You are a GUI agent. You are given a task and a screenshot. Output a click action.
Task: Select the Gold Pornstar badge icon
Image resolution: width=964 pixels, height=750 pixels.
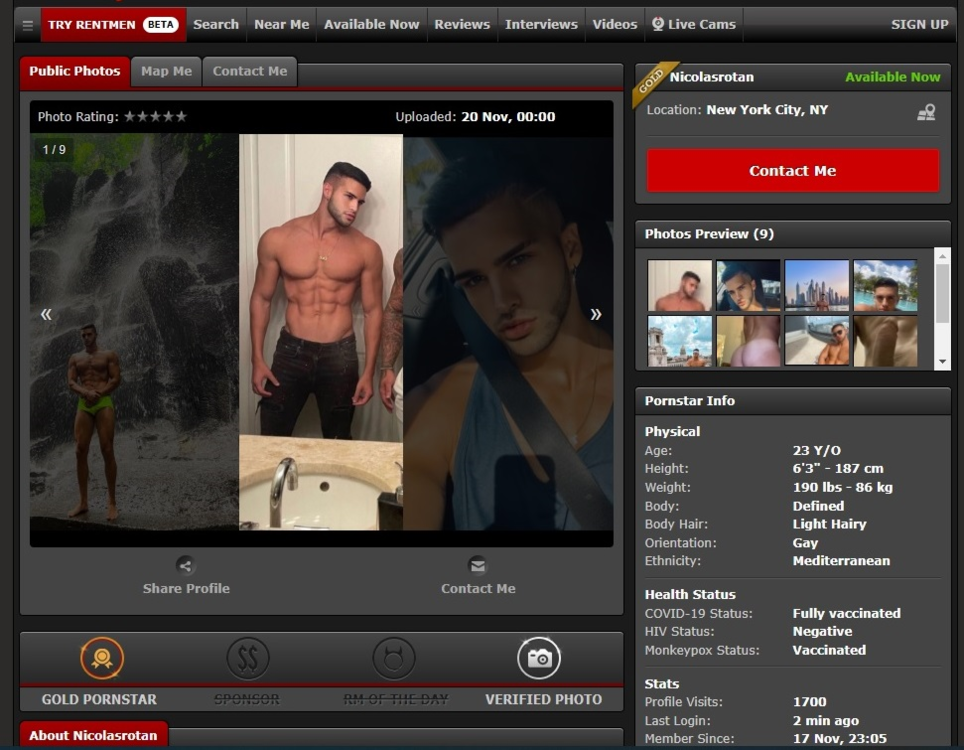tap(102, 658)
